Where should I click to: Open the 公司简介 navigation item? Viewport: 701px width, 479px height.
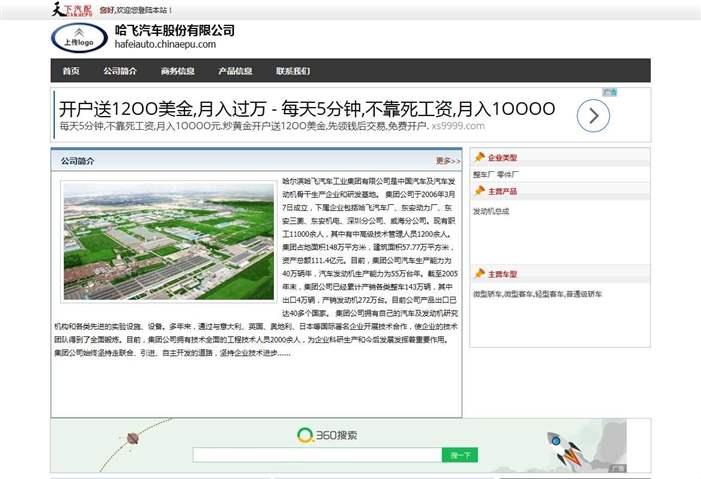(x=120, y=71)
